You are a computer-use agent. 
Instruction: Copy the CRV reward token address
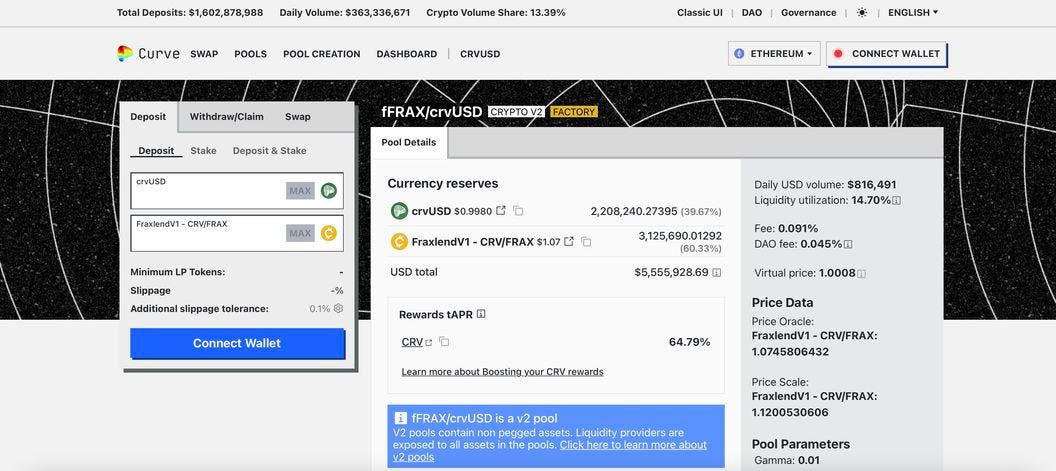444,342
